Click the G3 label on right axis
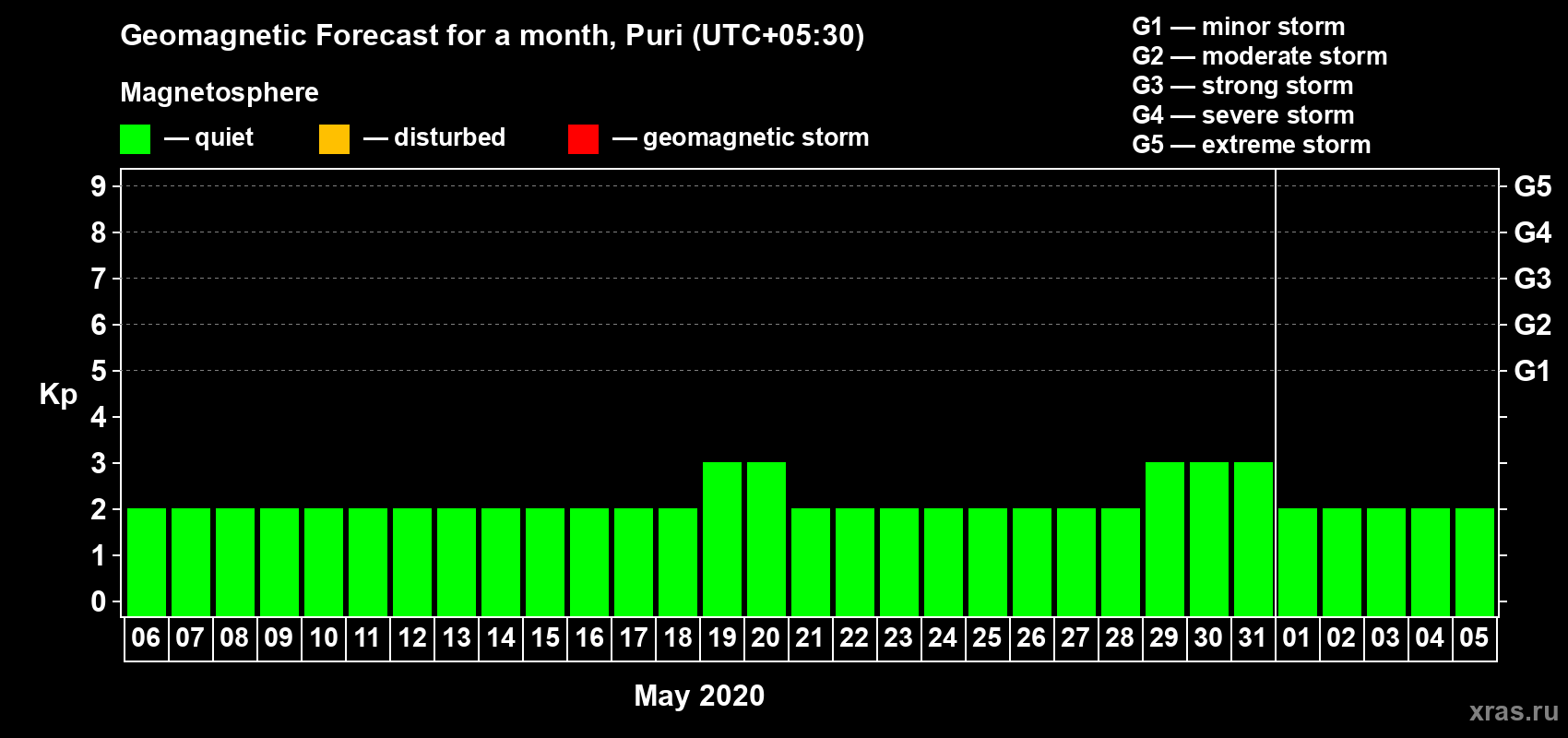The width and height of the screenshot is (1568, 738). [1533, 279]
